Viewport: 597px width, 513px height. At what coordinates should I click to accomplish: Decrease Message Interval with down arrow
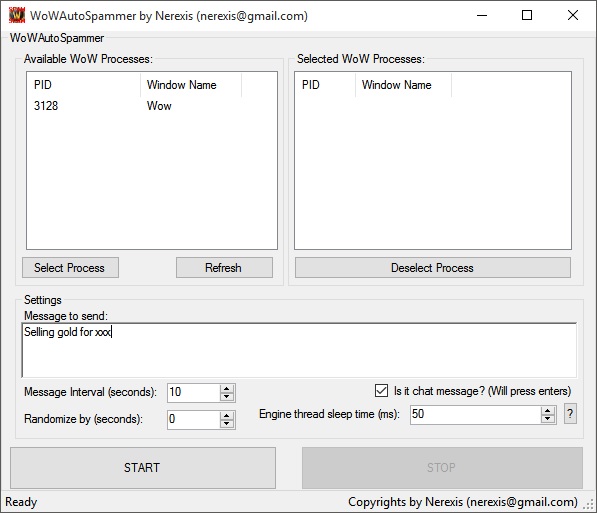[227, 397]
